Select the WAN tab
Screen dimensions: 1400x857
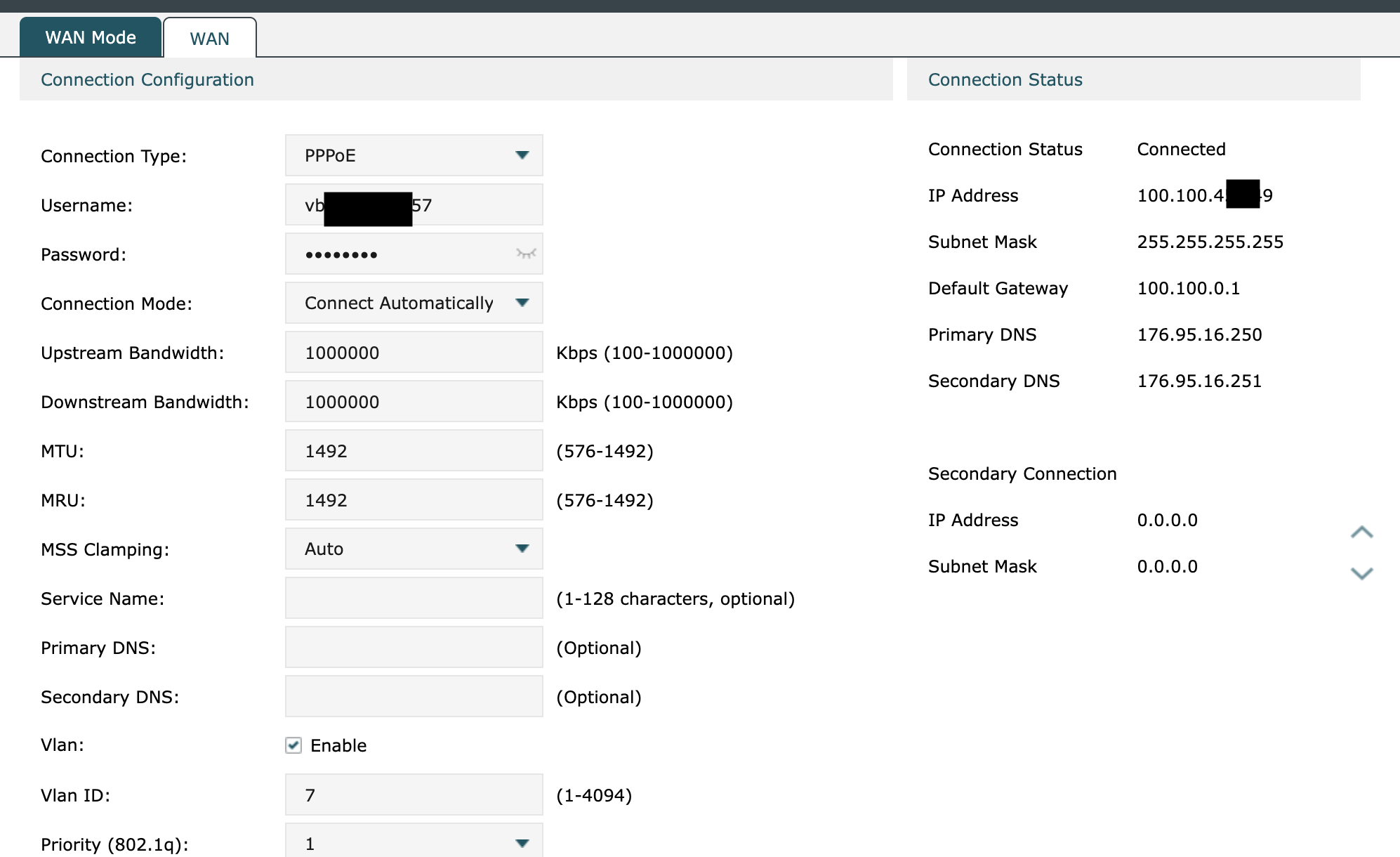tap(209, 39)
